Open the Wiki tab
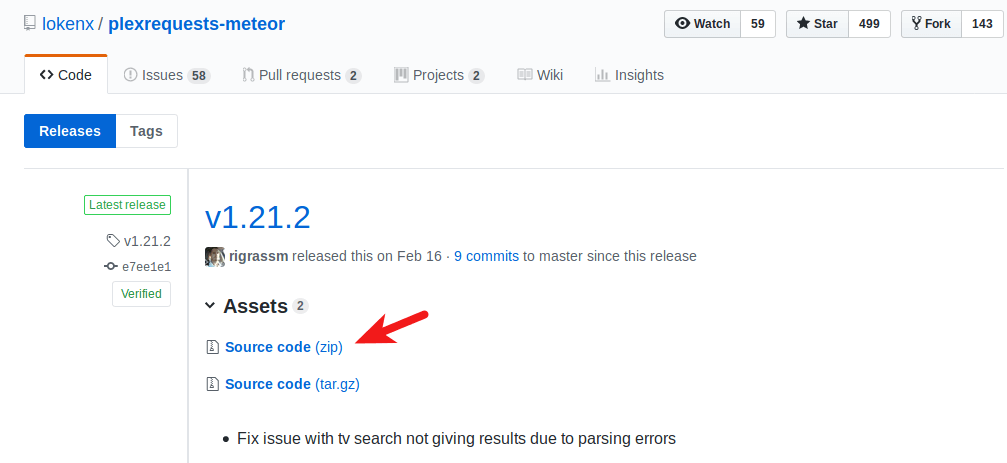The image size is (1007, 463). tap(540, 75)
